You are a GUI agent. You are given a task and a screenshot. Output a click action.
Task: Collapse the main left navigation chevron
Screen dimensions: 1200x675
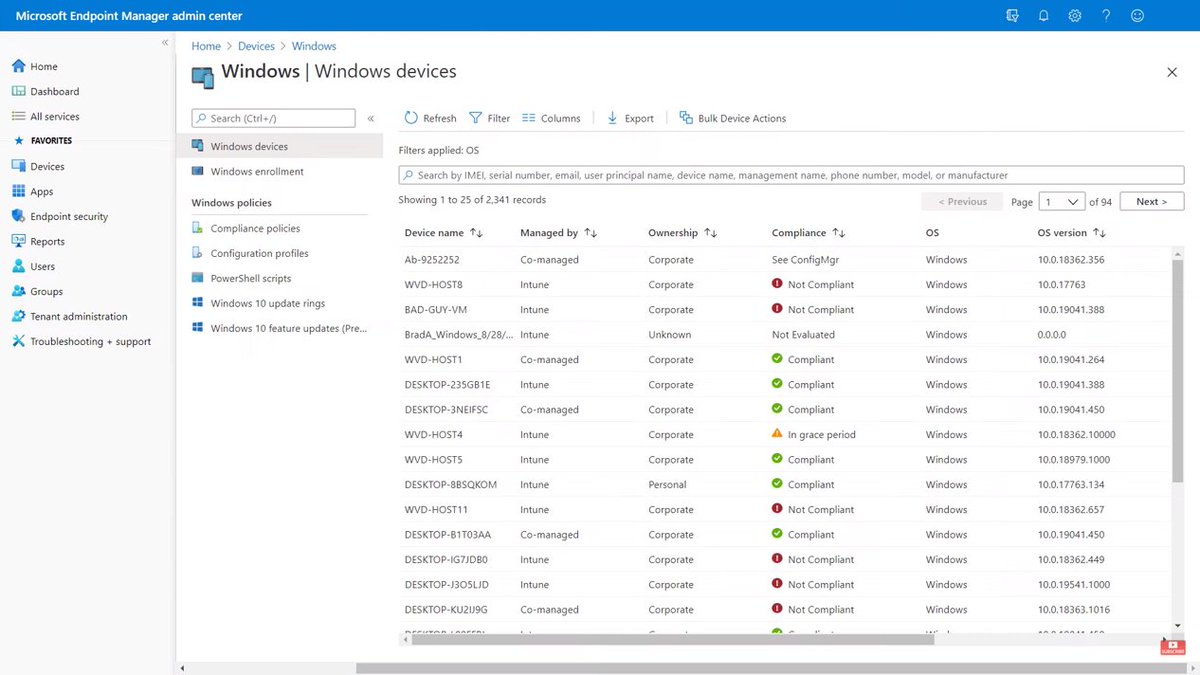pyautogui.click(x=165, y=43)
